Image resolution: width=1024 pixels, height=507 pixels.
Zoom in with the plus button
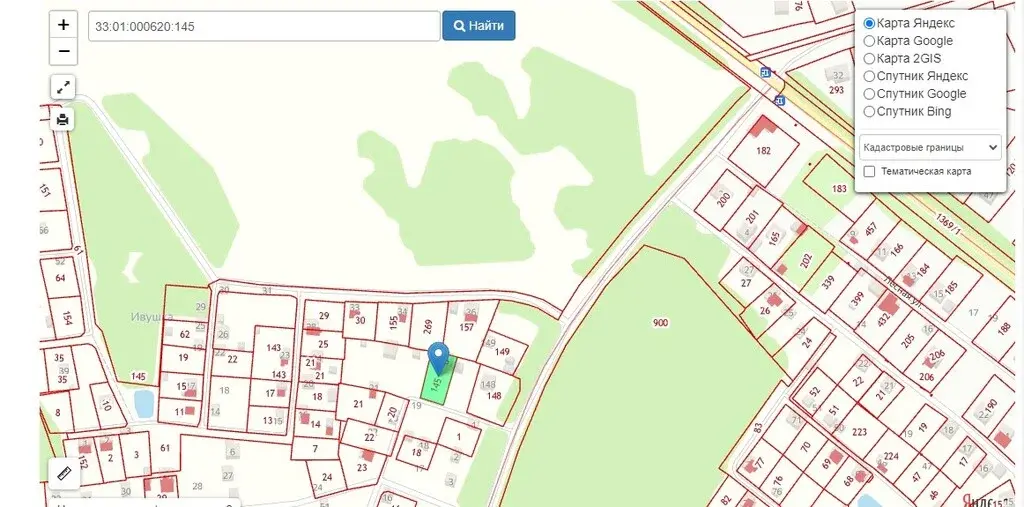click(x=63, y=25)
